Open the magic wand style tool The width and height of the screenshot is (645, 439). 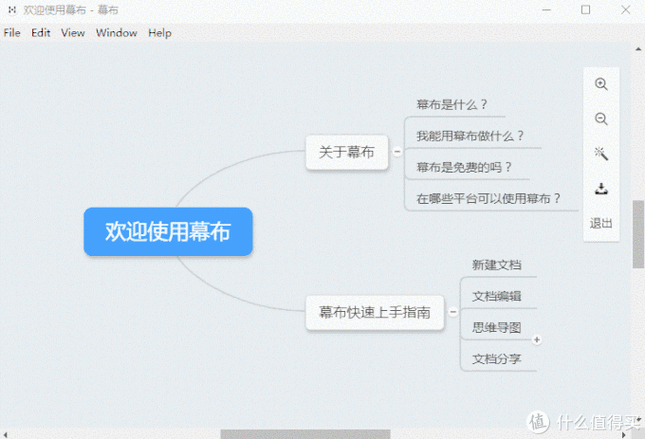click(601, 153)
